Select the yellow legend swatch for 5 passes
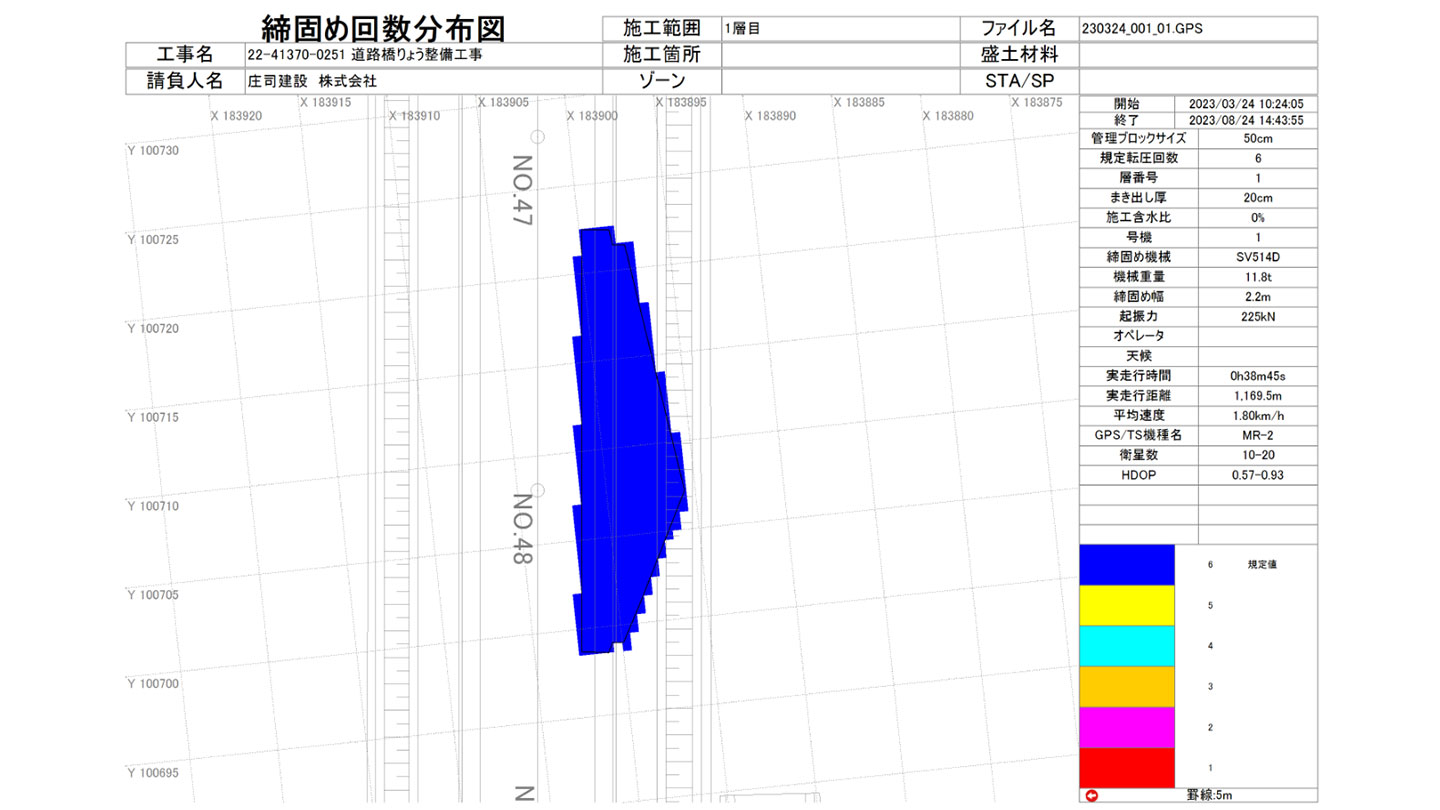Viewport: 1440px width, 810px height. tap(1126, 605)
